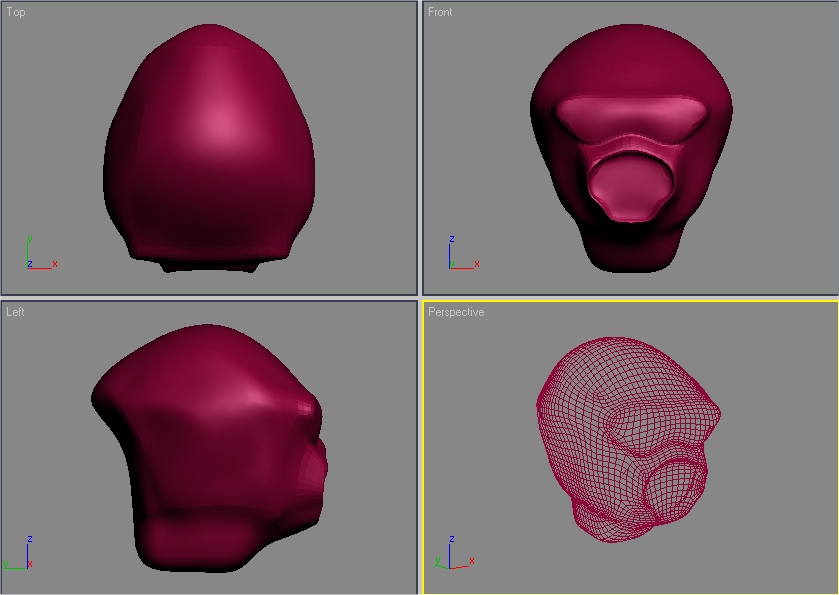Viewport: 839px width, 595px height.
Task: Click the Left viewport label
Action: [15, 312]
